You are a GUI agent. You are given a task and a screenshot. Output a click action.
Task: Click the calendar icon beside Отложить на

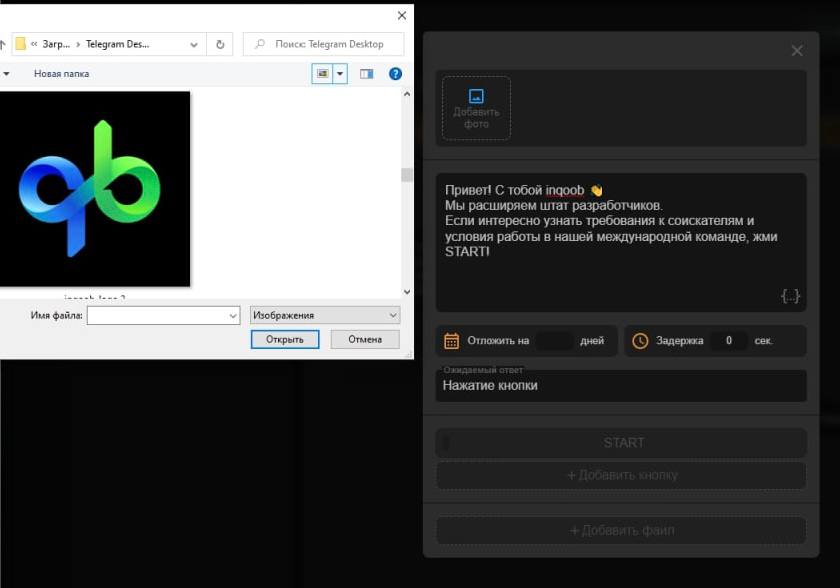(x=452, y=341)
